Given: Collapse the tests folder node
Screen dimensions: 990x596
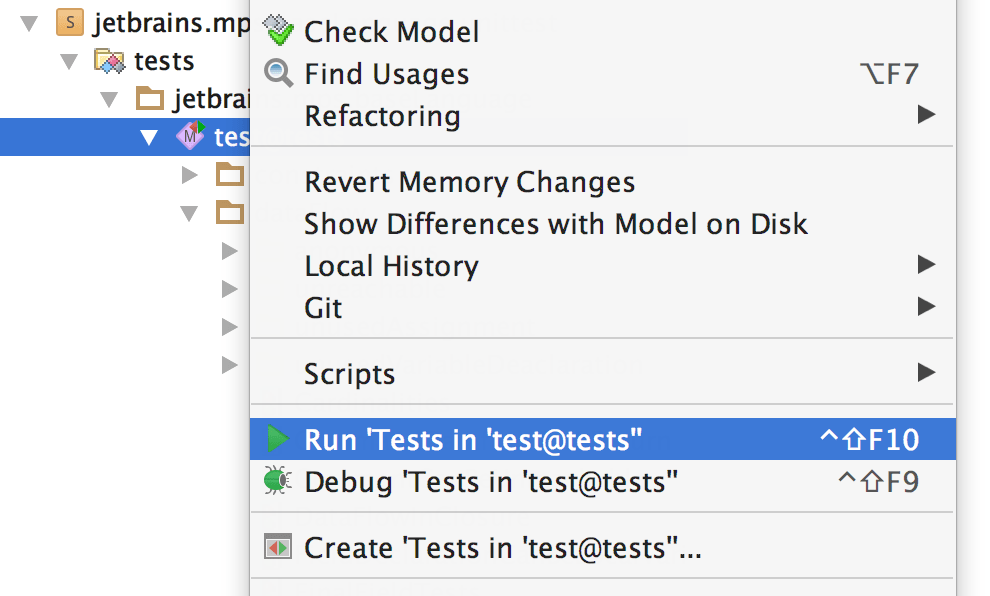Looking at the screenshot, I should click(x=69, y=61).
